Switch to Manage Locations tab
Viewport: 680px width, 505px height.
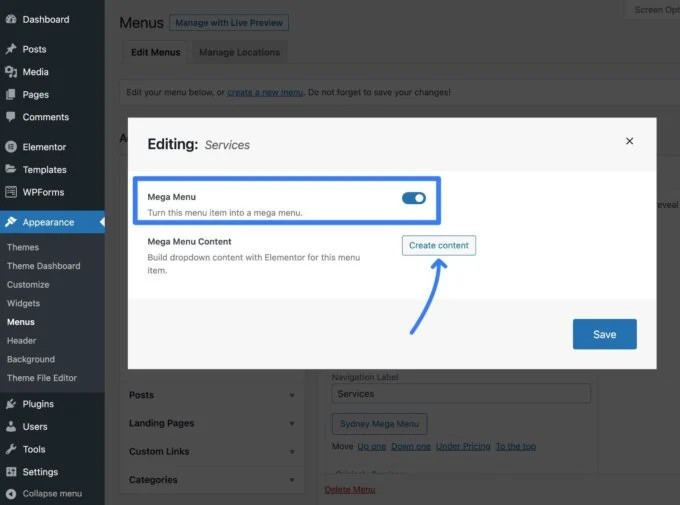coord(239,52)
